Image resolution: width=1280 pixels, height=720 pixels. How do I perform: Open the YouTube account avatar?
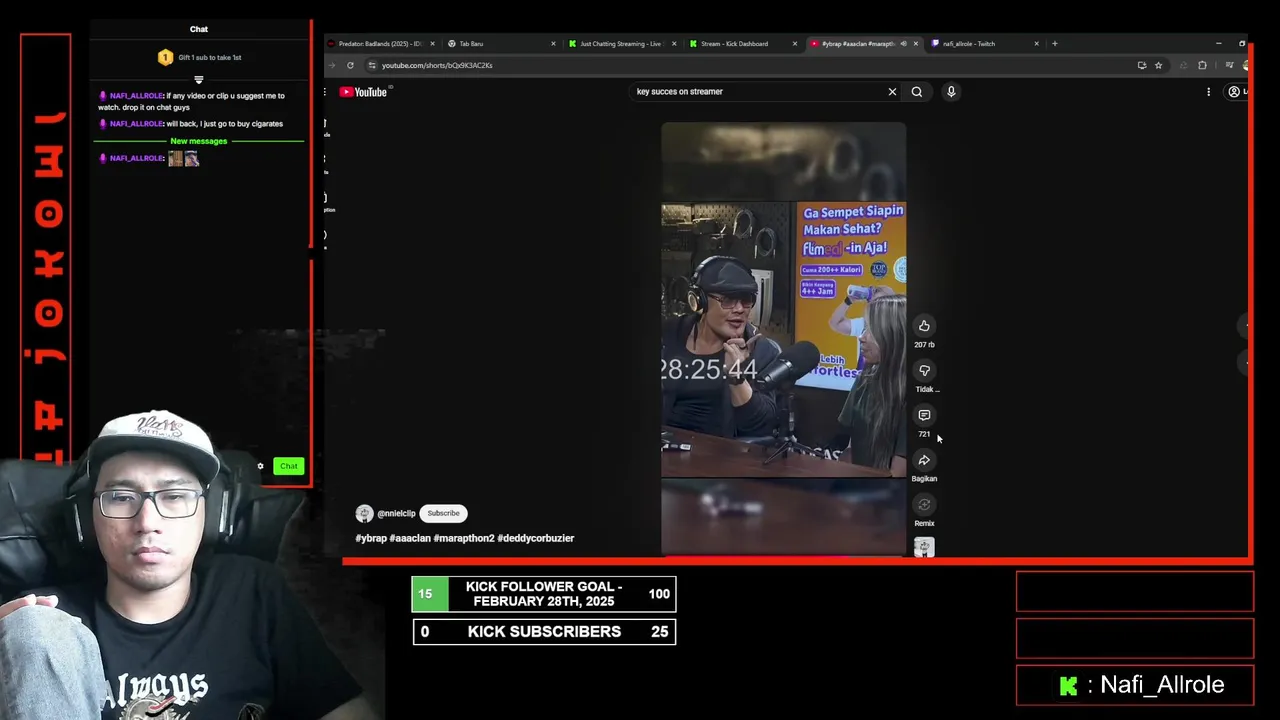(x=1234, y=92)
